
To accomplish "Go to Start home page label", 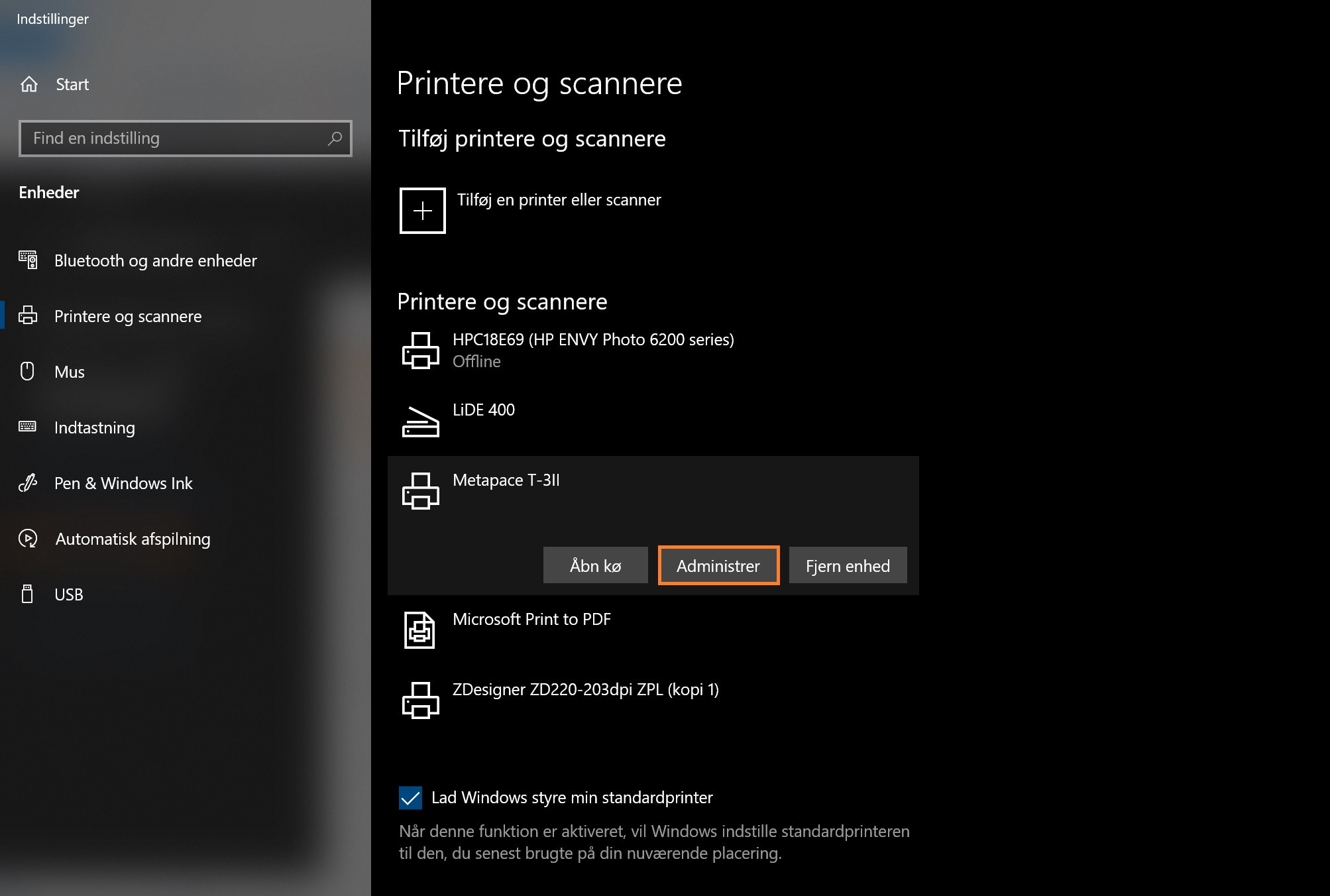I will (72, 84).
